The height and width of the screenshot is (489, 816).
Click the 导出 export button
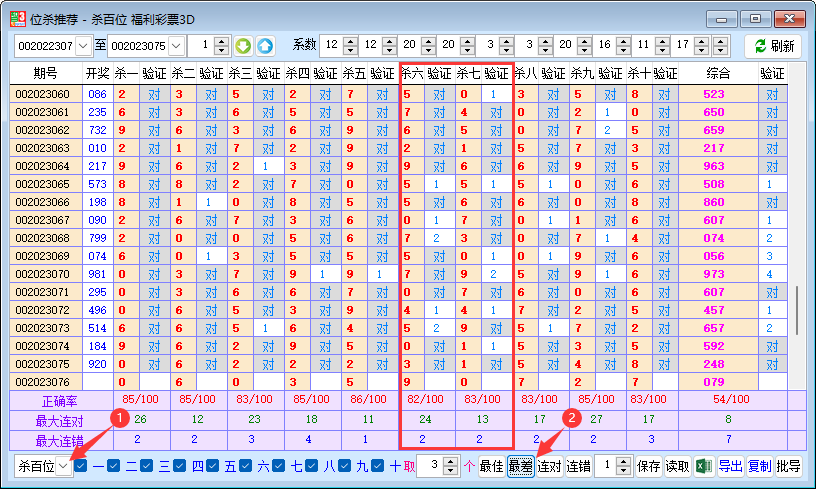(731, 466)
